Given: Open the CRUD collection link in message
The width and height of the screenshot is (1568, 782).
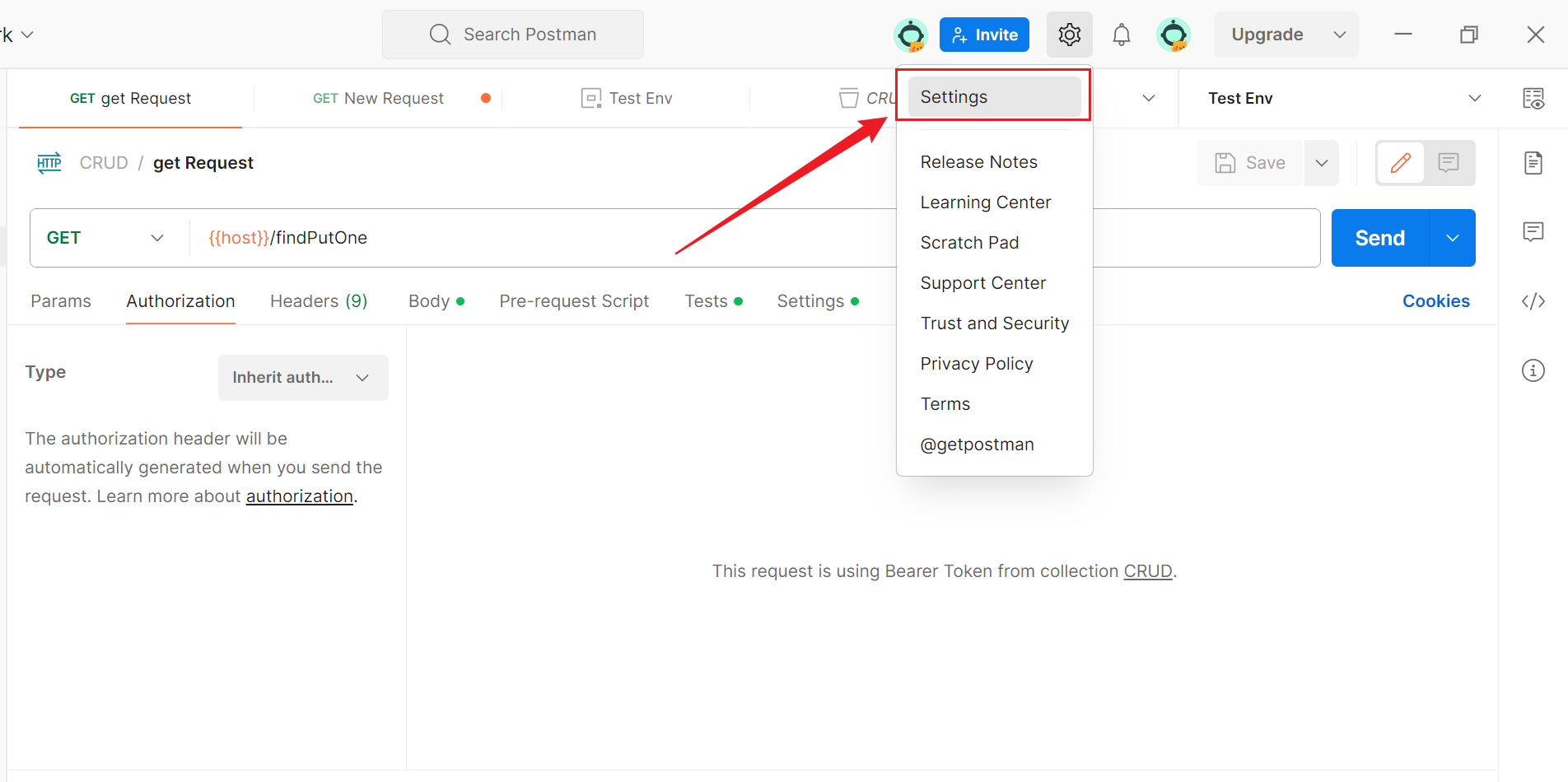Looking at the screenshot, I should pyautogui.click(x=1148, y=571).
